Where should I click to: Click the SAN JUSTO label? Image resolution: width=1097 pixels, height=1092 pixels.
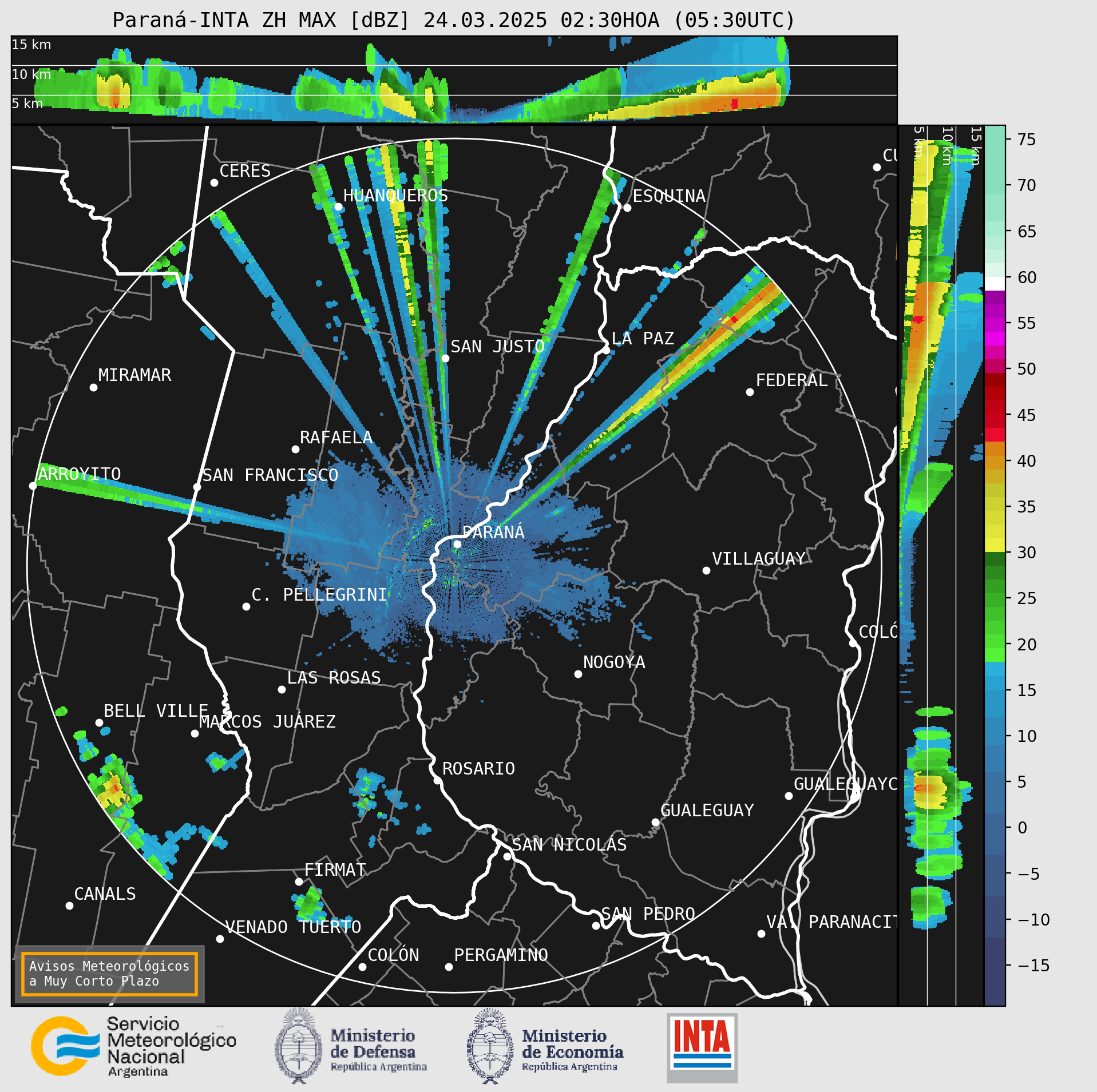click(497, 346)
